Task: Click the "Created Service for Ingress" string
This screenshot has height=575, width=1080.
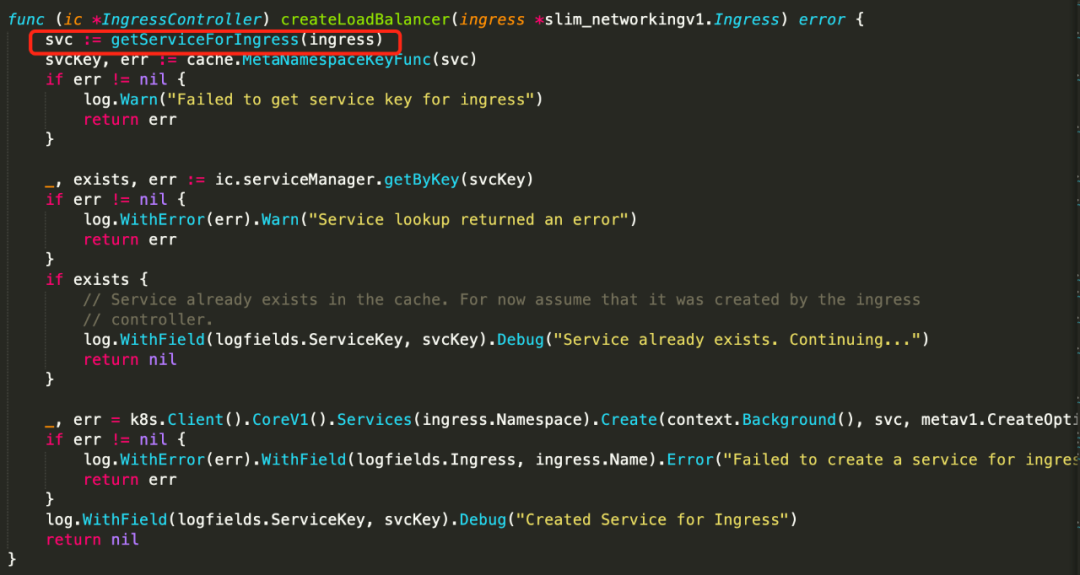Action: [x=652, y=519]
